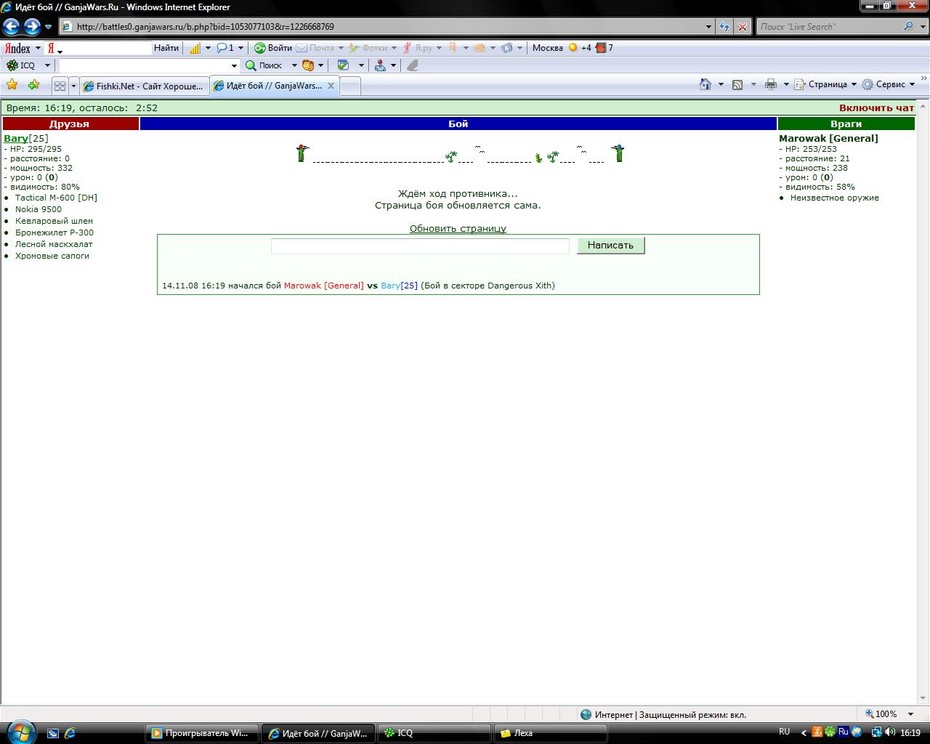
Task: Click ICQ toolbar Поиск search button
Action: coord(264,65)
